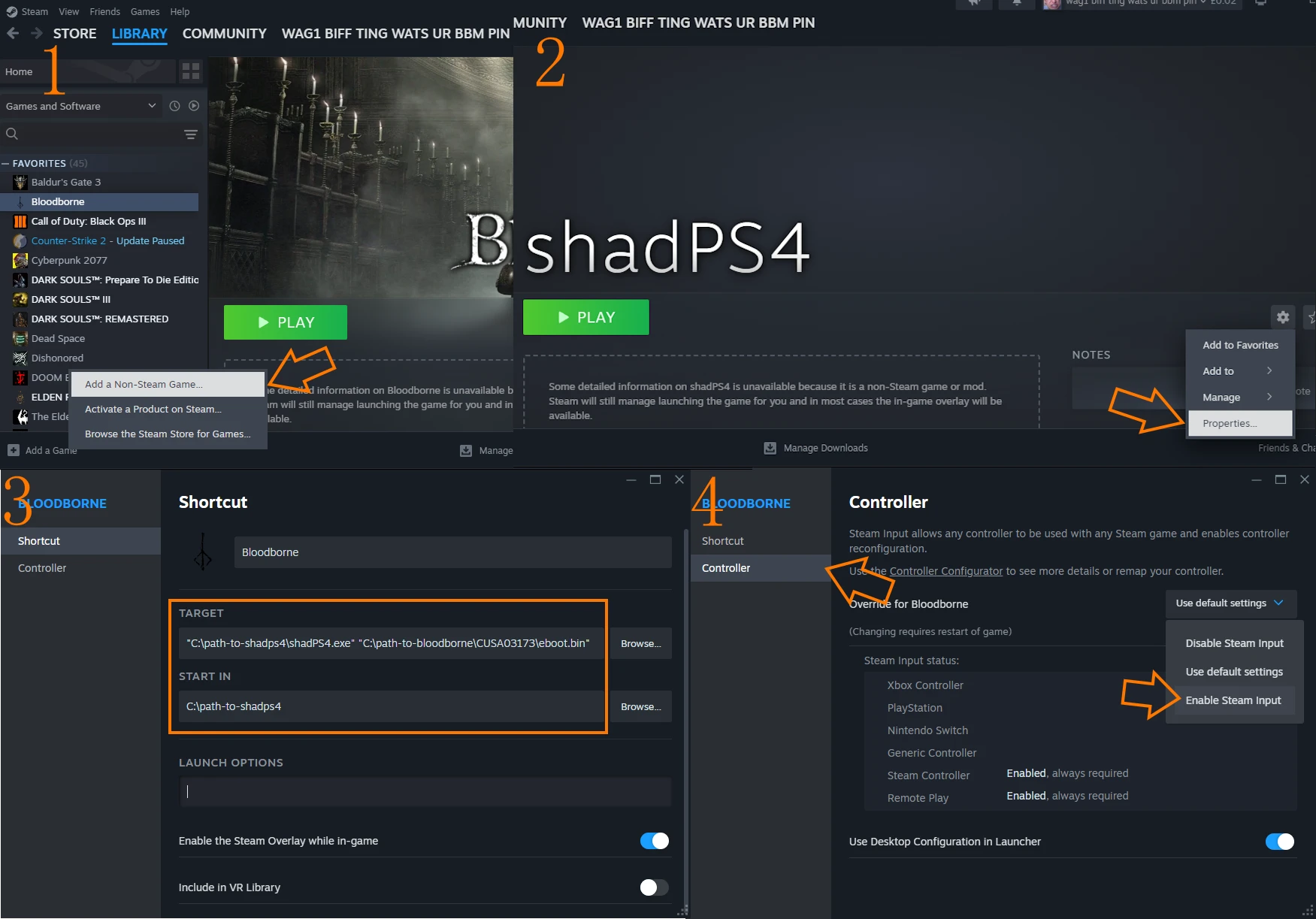
Task: Click the DARK SOULS REMASTERED game icon
Action: (x=20, y=319)
